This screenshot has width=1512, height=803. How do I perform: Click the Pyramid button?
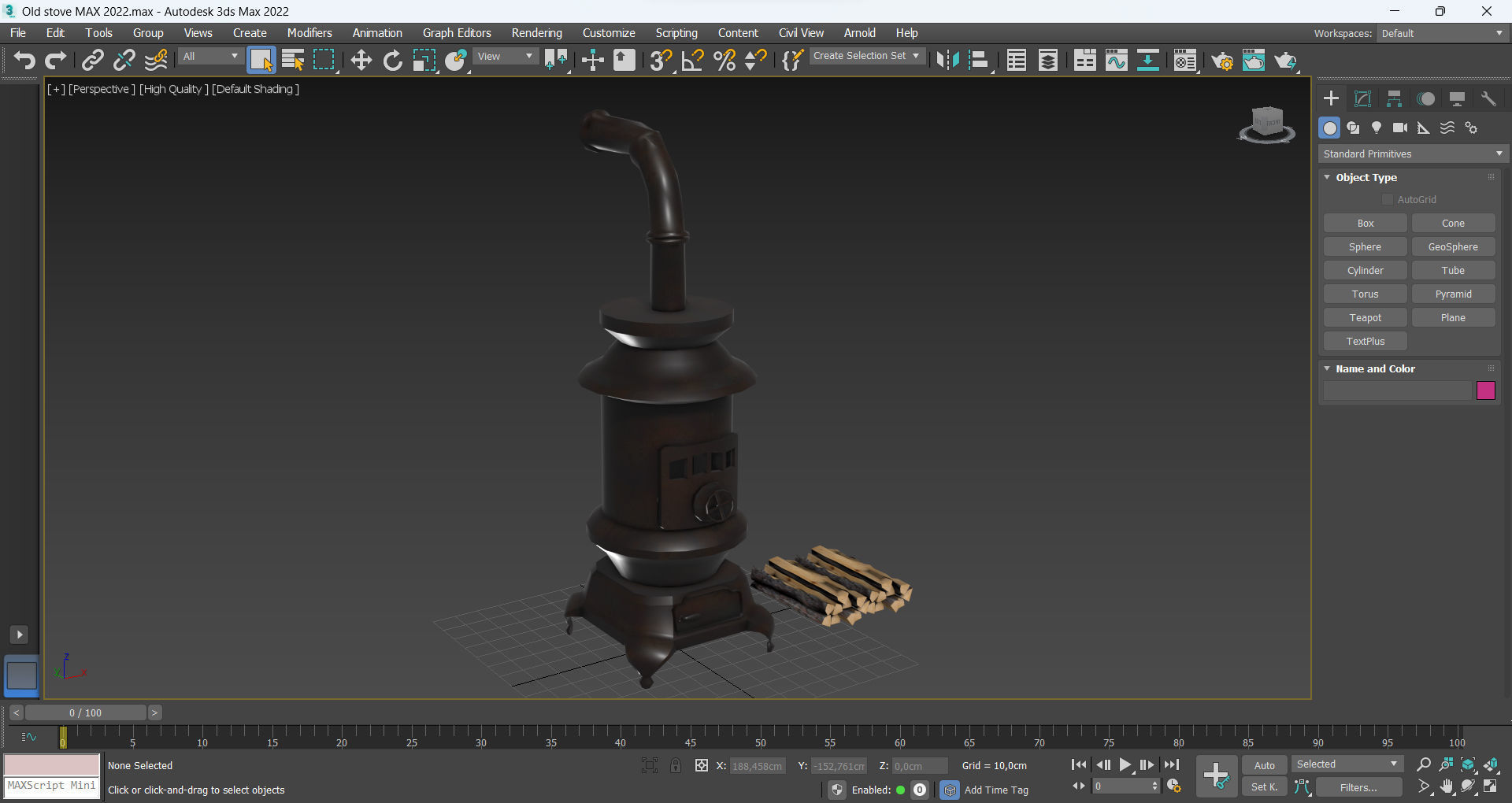[x=1453, y=294]
